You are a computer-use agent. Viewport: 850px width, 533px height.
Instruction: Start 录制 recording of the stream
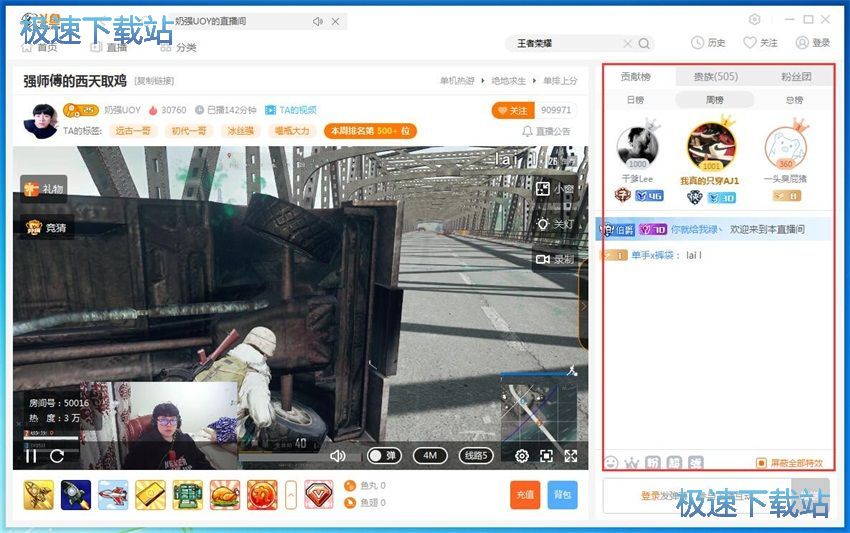pos(555,259)
